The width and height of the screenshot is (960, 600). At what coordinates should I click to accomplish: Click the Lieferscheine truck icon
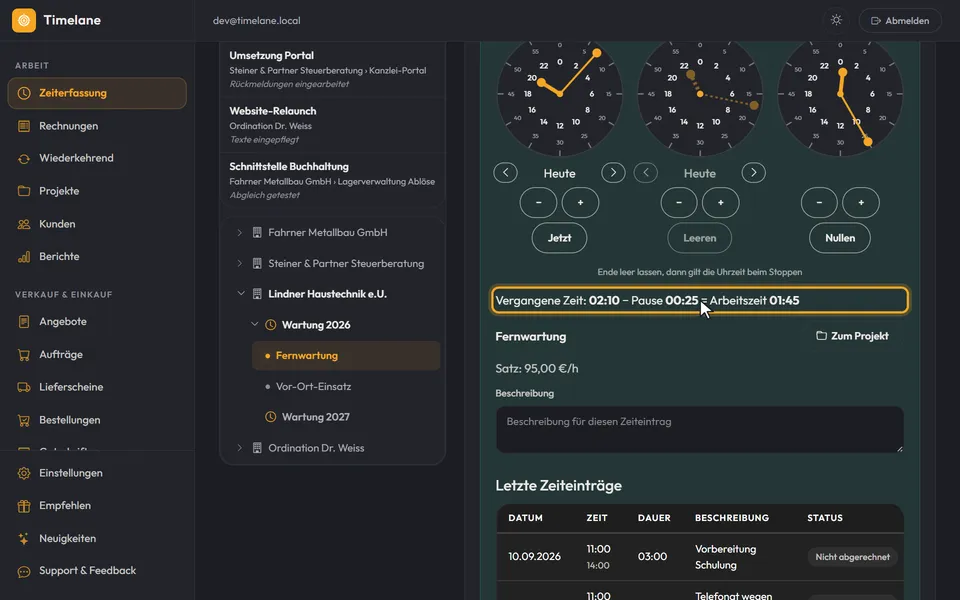click(24, 387)
